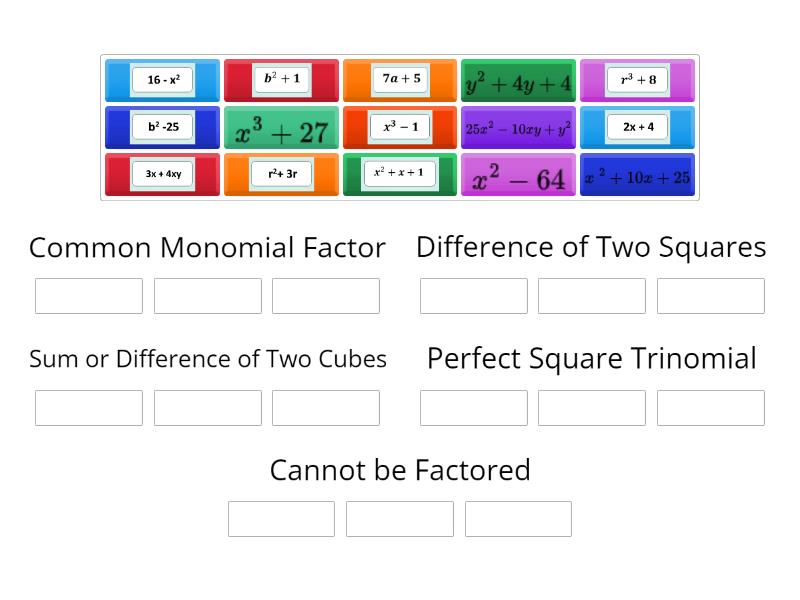Viewport: 800px width, 600px height.
Task: Select the "x³ + 27" tile
Action: tap(281, 127)
